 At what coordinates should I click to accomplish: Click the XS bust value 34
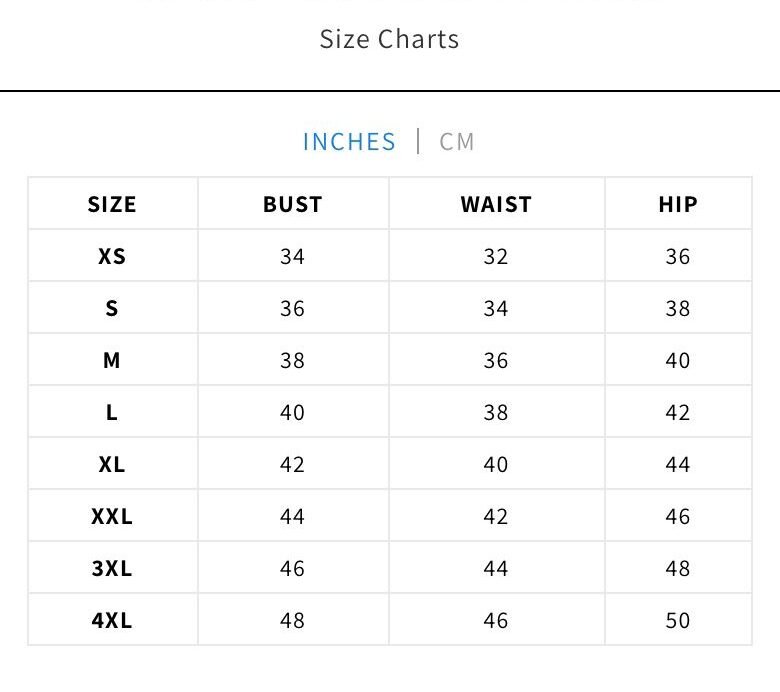pos(293,257)
